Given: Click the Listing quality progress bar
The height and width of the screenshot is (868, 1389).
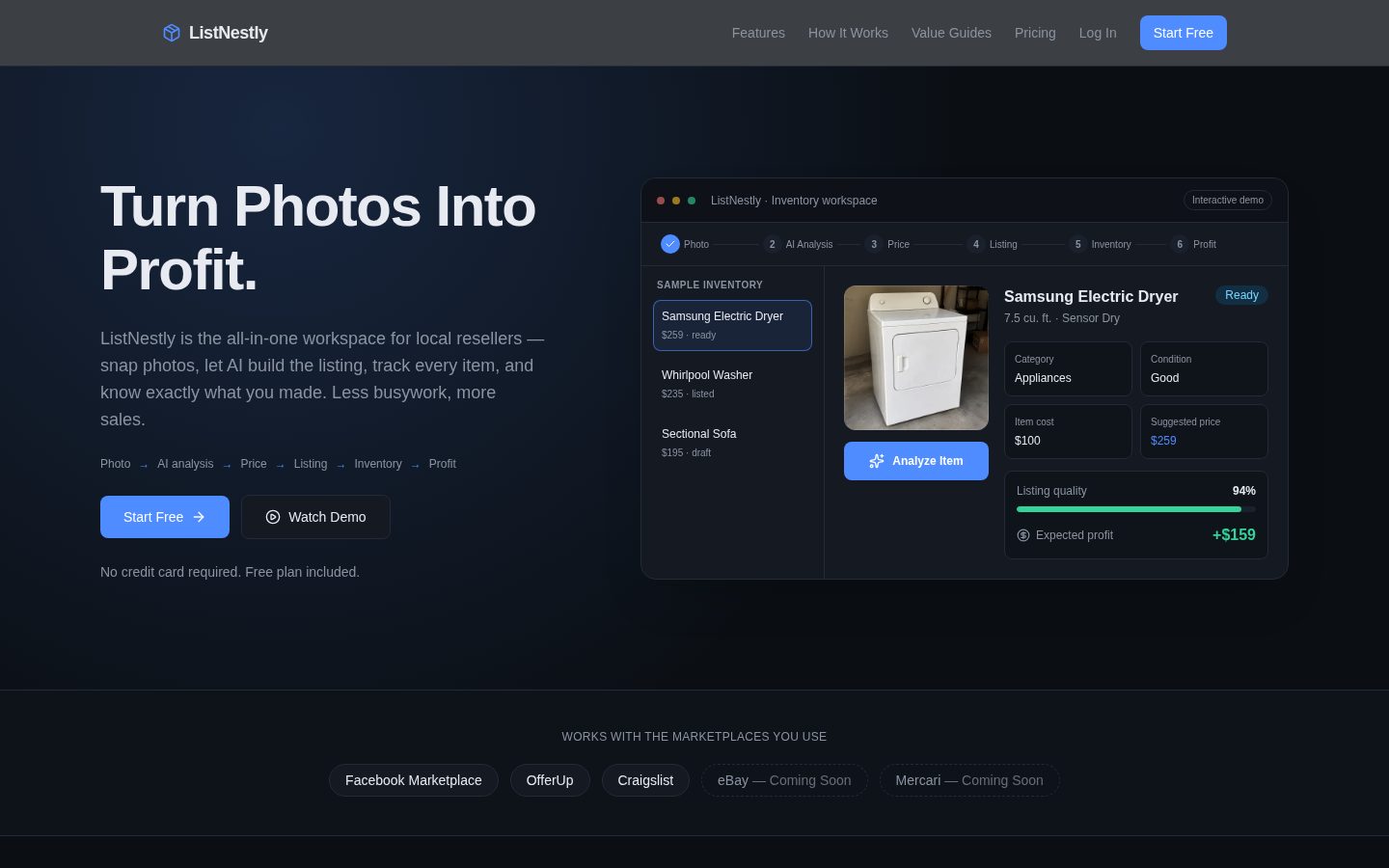Looking at the screenshot, I should [1136, 509].
